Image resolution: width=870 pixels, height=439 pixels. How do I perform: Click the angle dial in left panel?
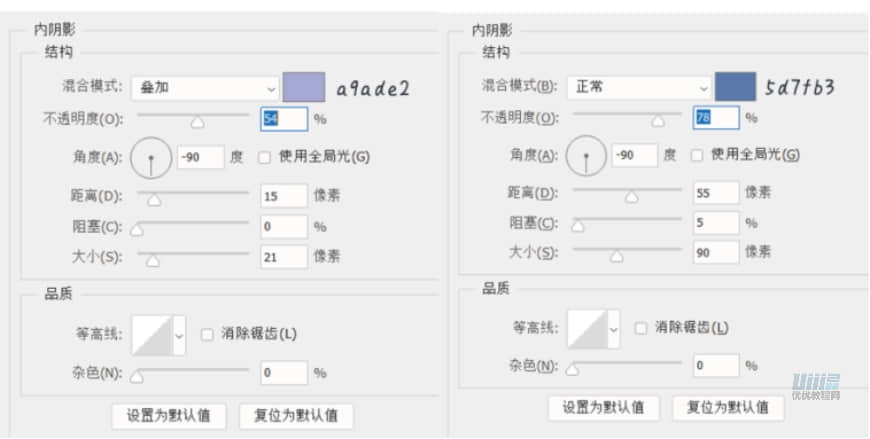click(x=151, y=157)
